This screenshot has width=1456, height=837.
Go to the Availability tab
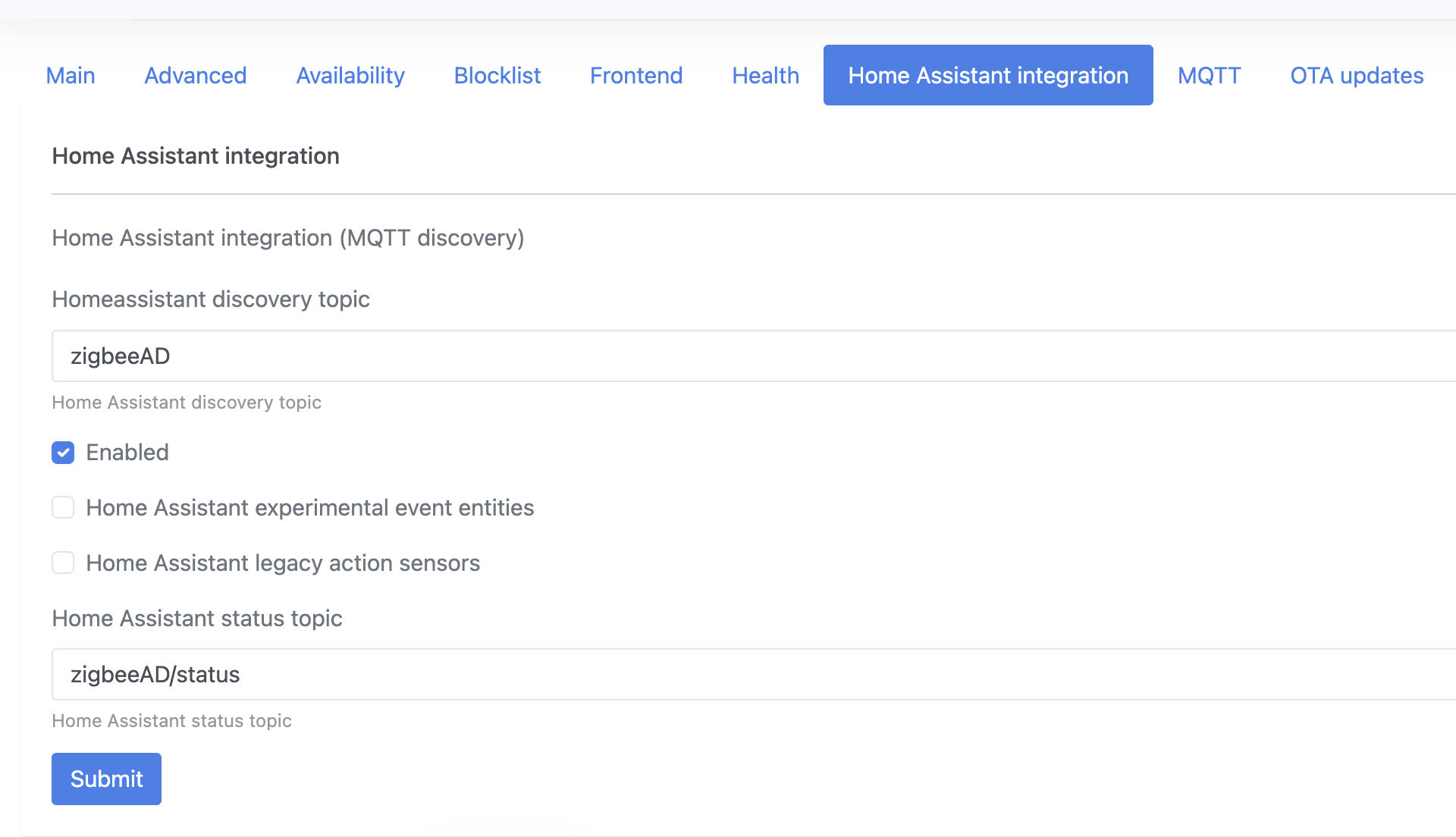(350, 76)
